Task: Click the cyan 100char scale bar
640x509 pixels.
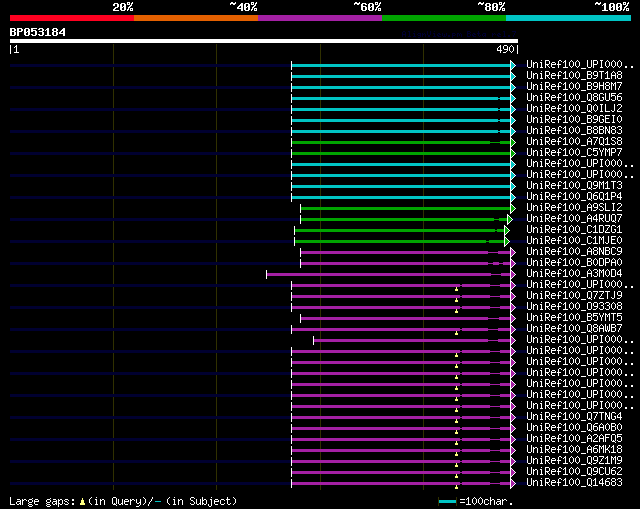Action: click(447, 502)
